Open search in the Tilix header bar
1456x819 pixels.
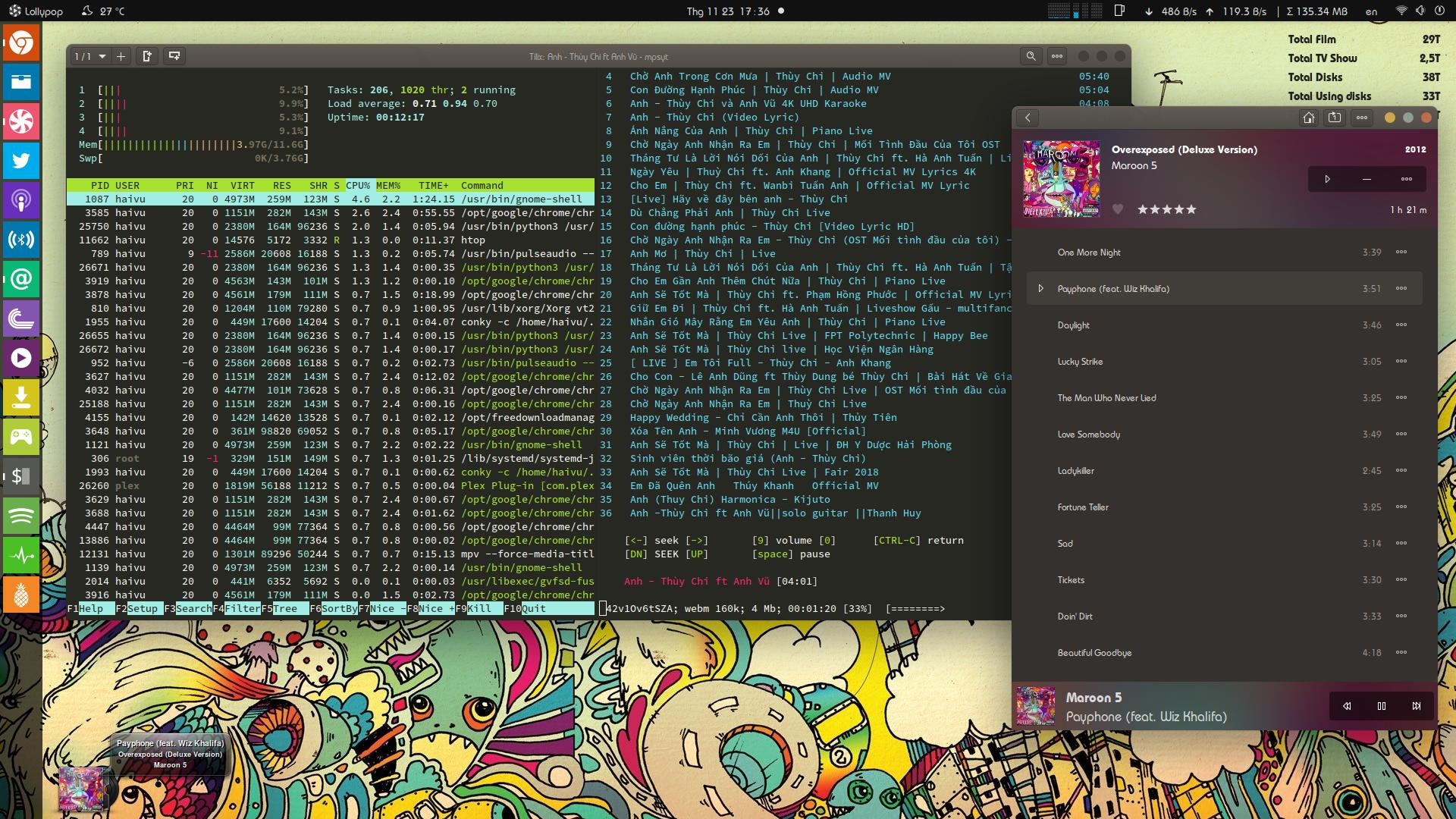coord(1031,56)
